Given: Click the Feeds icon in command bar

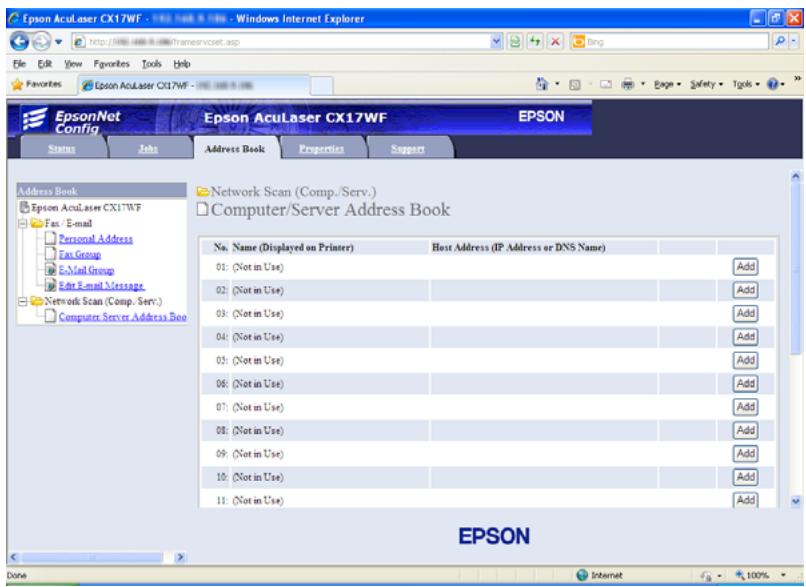Looking at the screenshot, I should coord(575,84).
